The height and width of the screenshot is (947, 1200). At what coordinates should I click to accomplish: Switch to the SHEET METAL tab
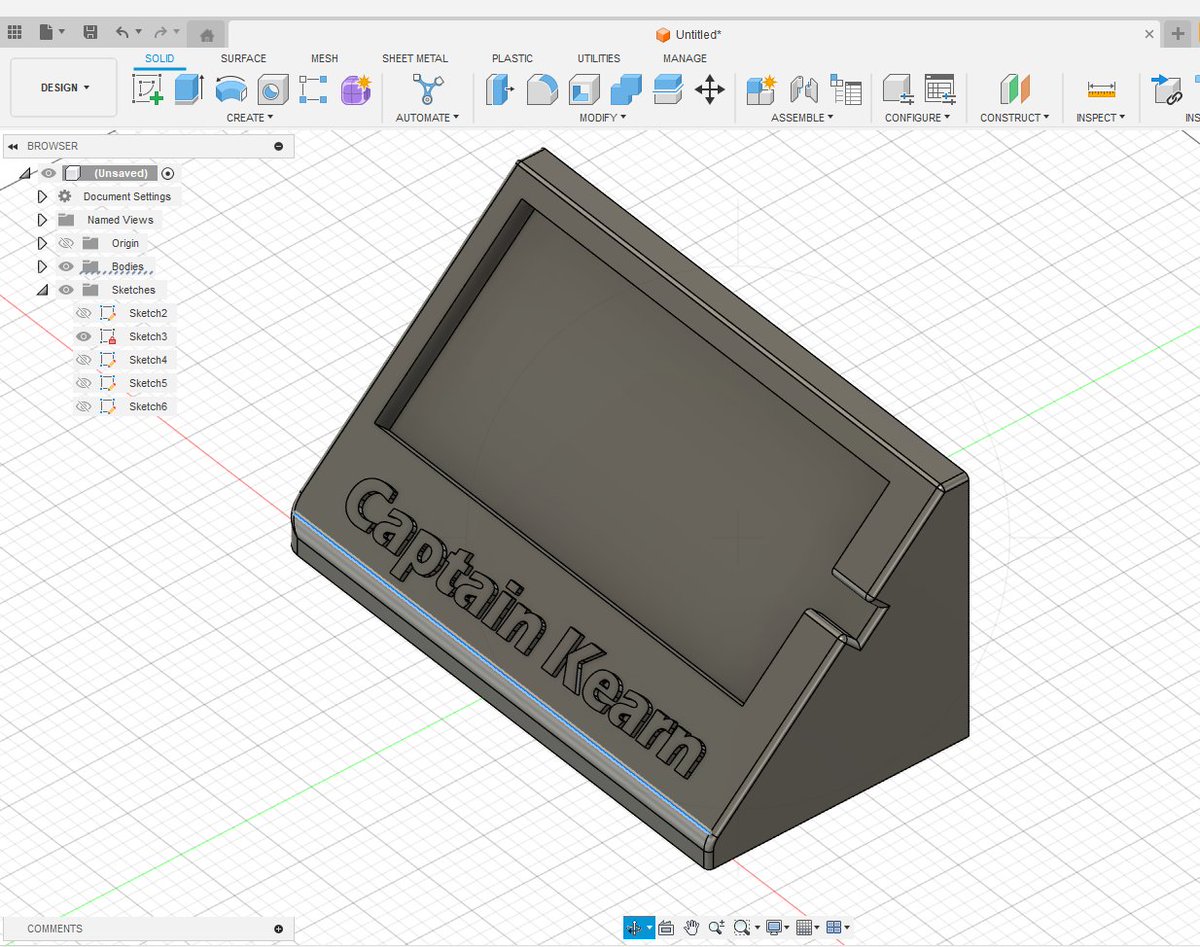[415, 58]
